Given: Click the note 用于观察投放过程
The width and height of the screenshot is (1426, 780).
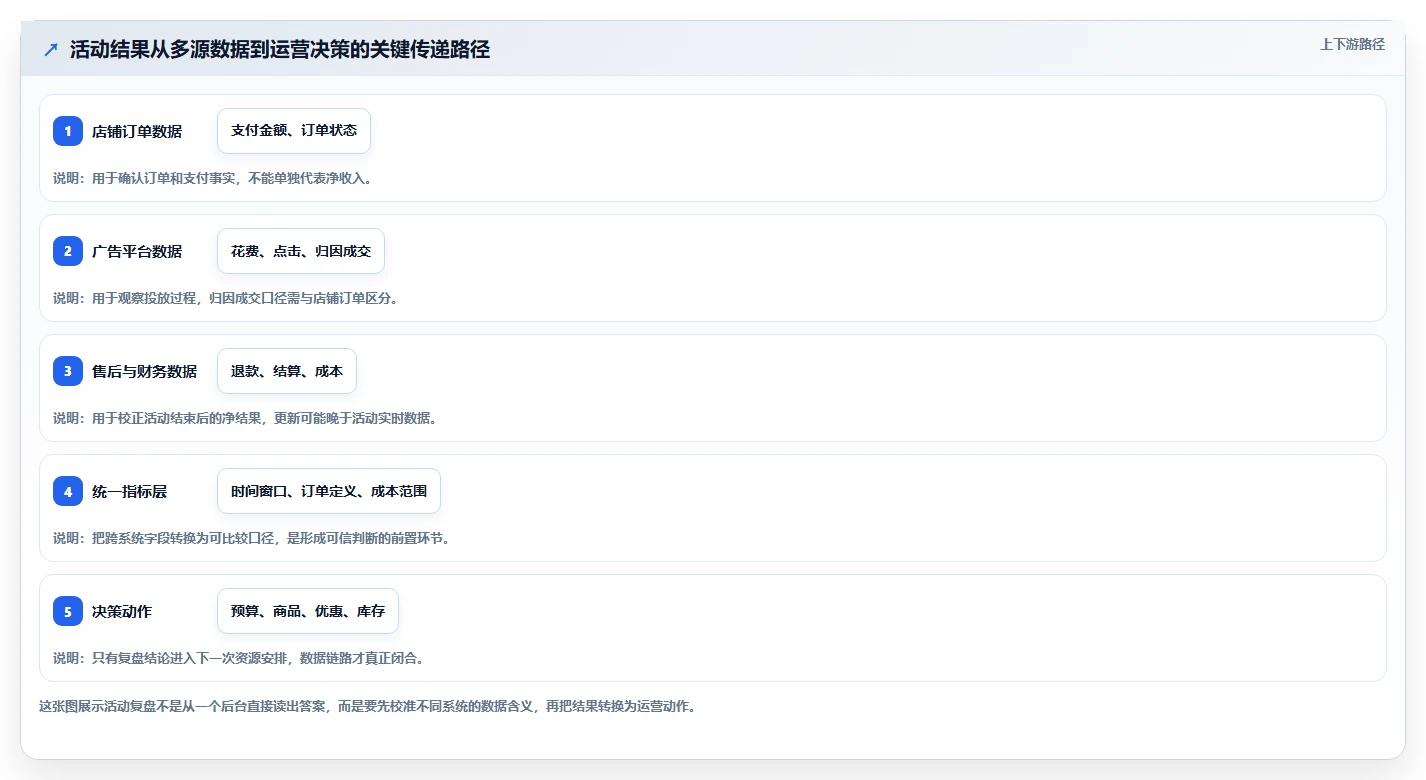Looking at the screenshot, I should point(145,298).
